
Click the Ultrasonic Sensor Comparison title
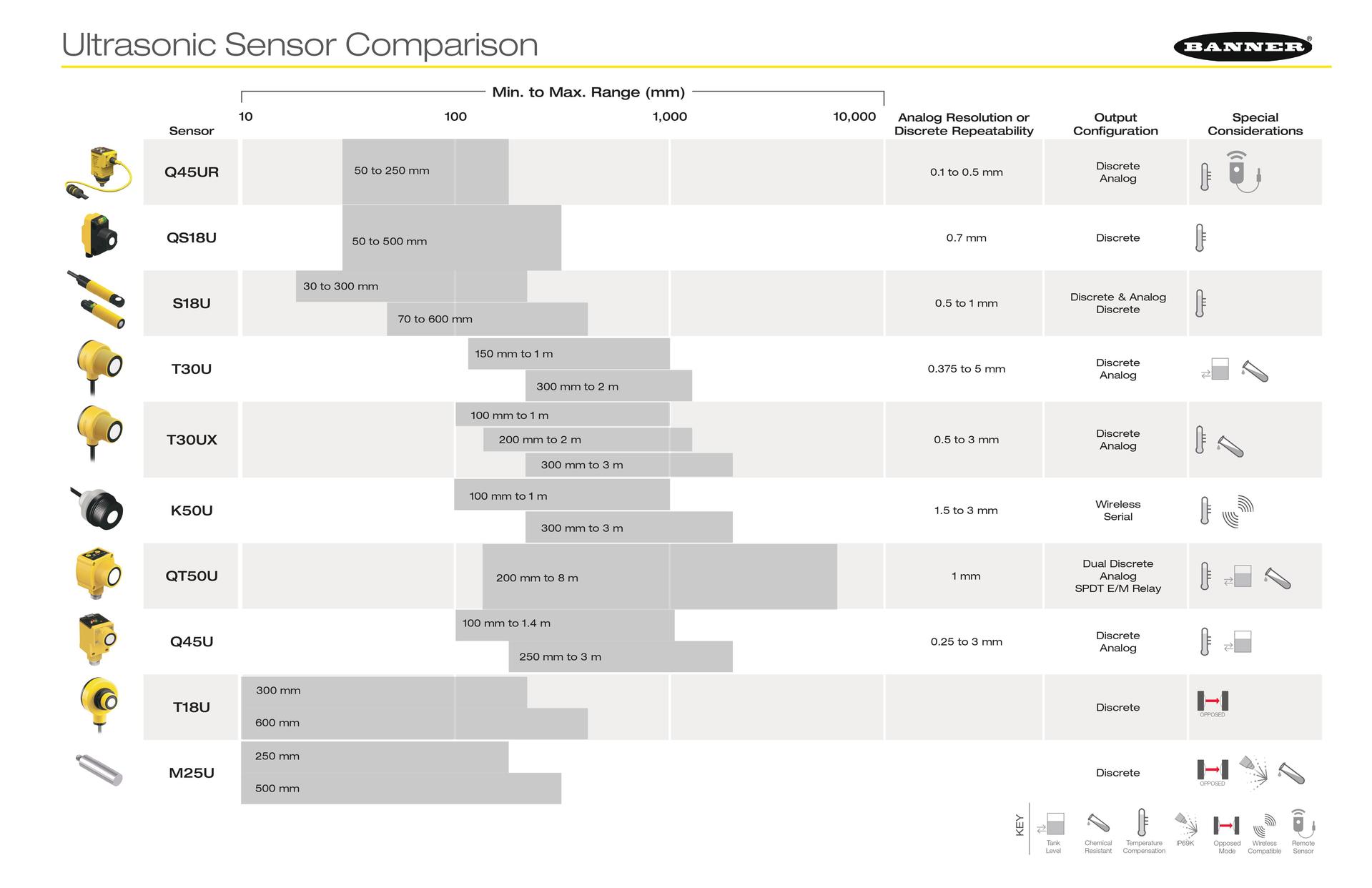point(300,44)
